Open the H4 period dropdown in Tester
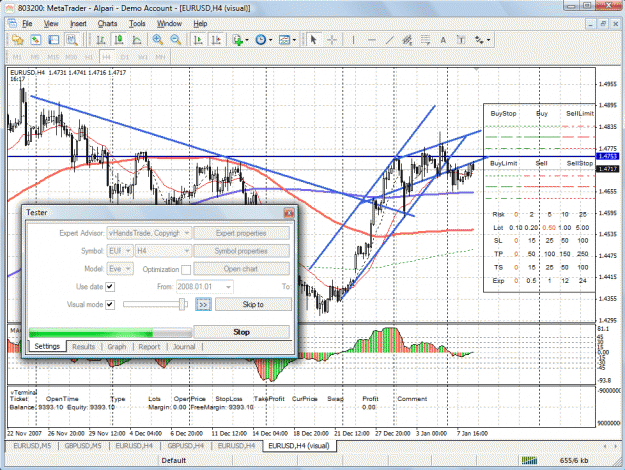 (163, 251)
